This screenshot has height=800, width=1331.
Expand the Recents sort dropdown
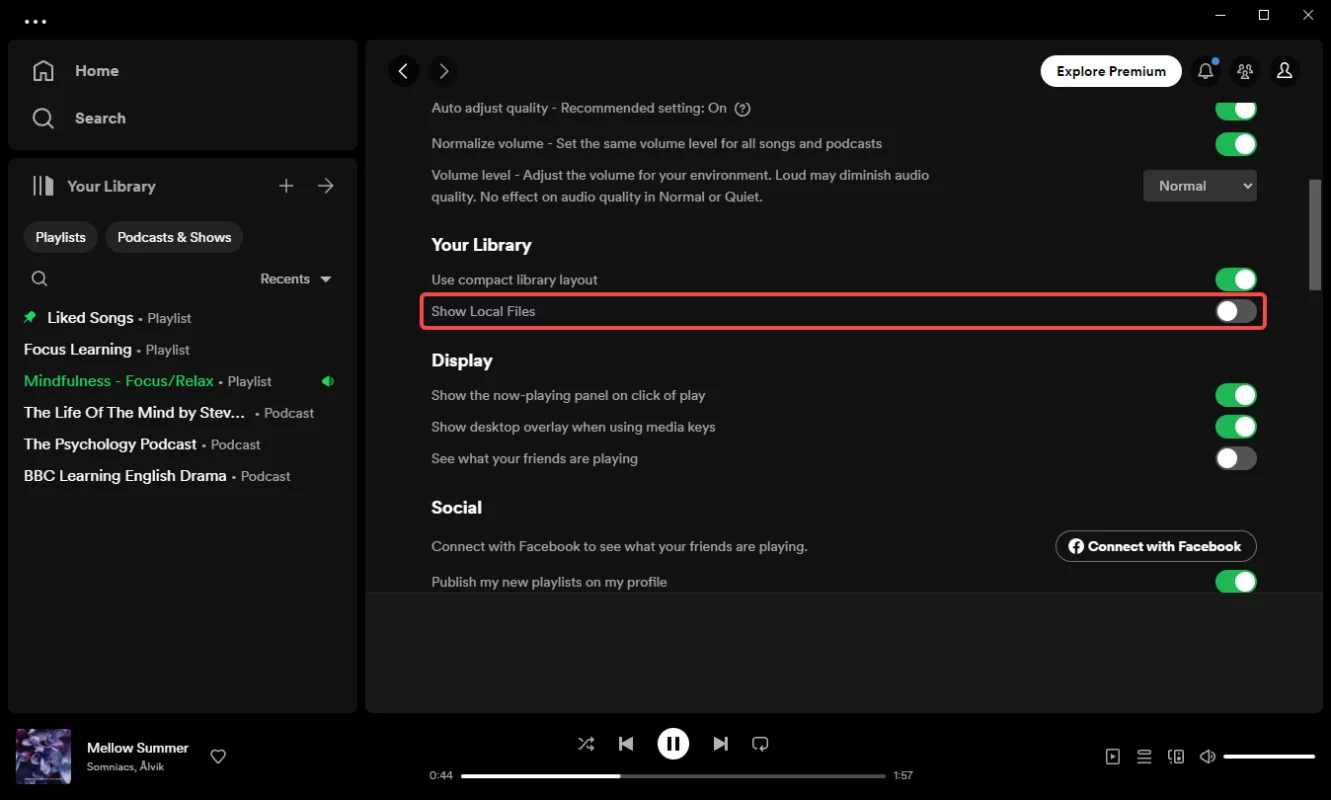(x=295, y=279)
